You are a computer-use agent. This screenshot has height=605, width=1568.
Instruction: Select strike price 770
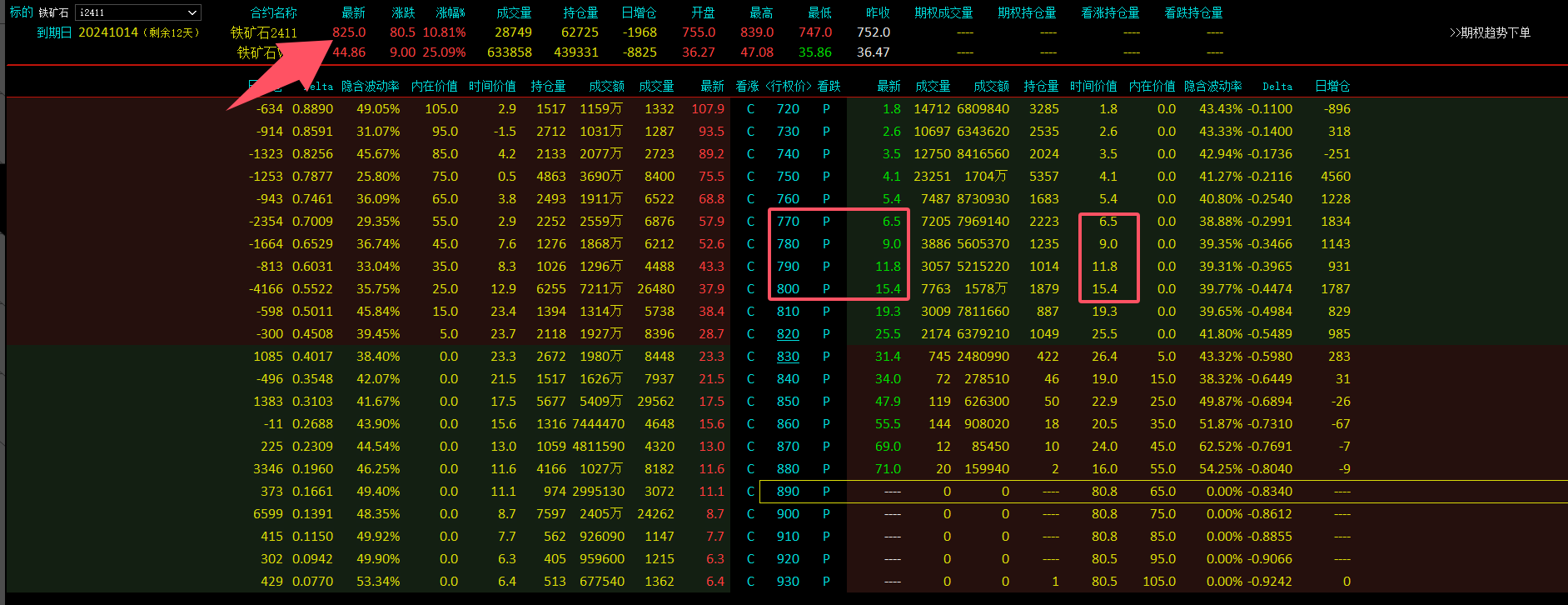(788, 222)
